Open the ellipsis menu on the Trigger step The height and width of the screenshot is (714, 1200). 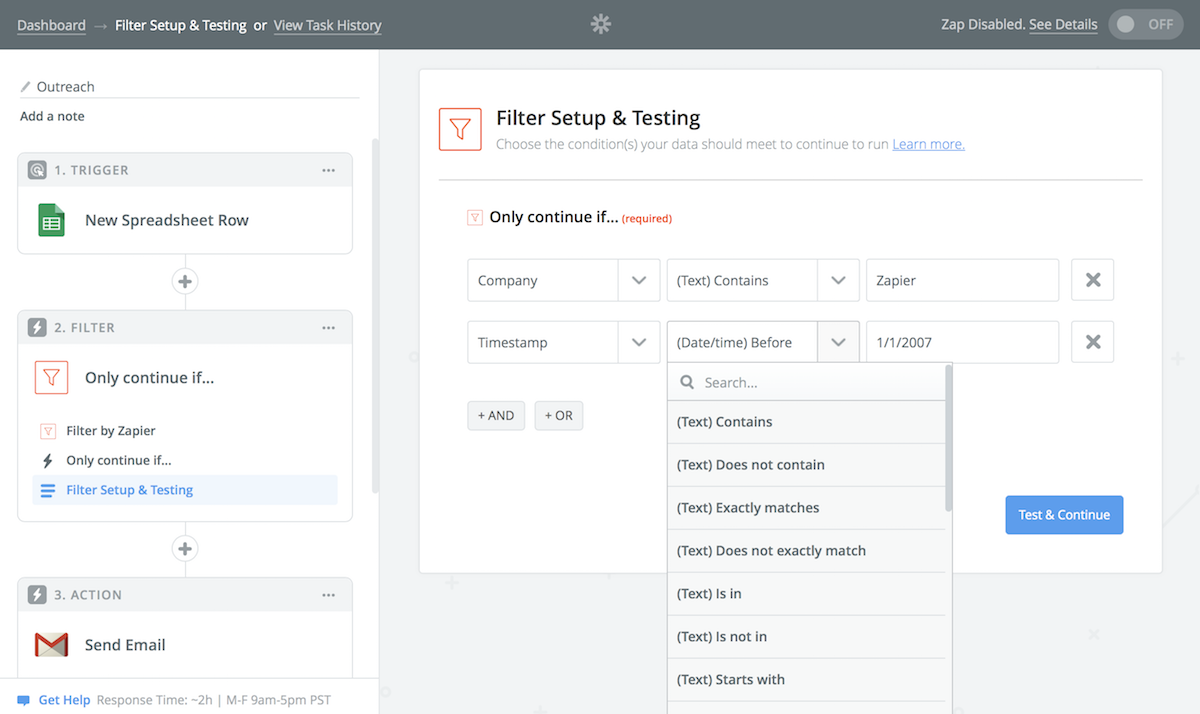coord(328,170)
